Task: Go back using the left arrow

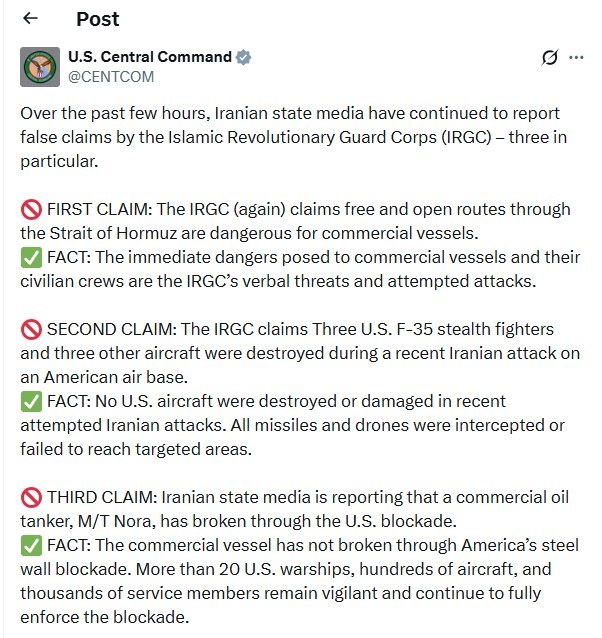Action: tap(31, 18)
